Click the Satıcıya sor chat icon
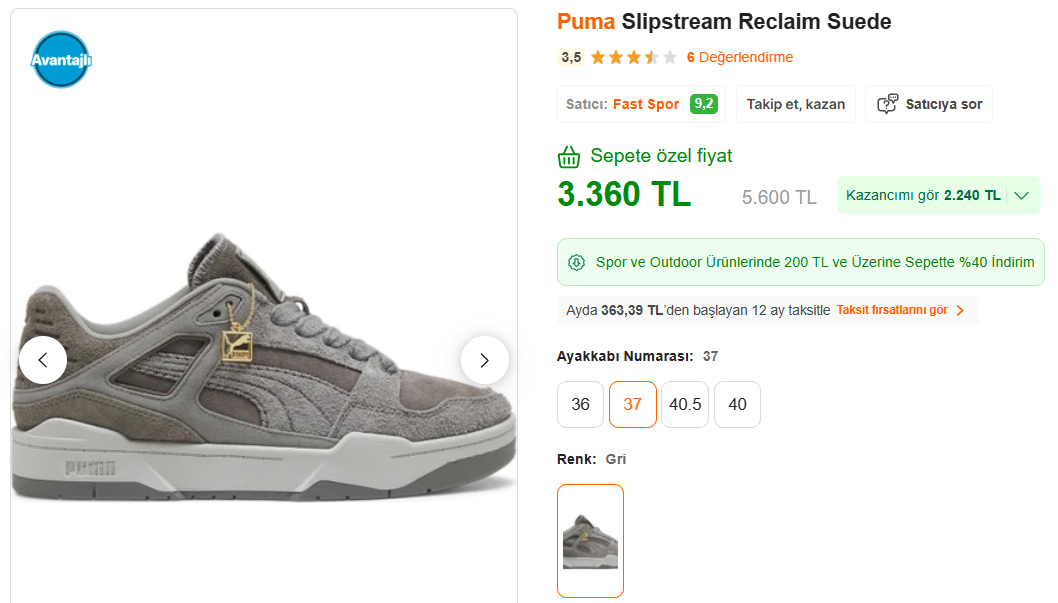This screenshot has height=603, width=1058. point(887,104)
